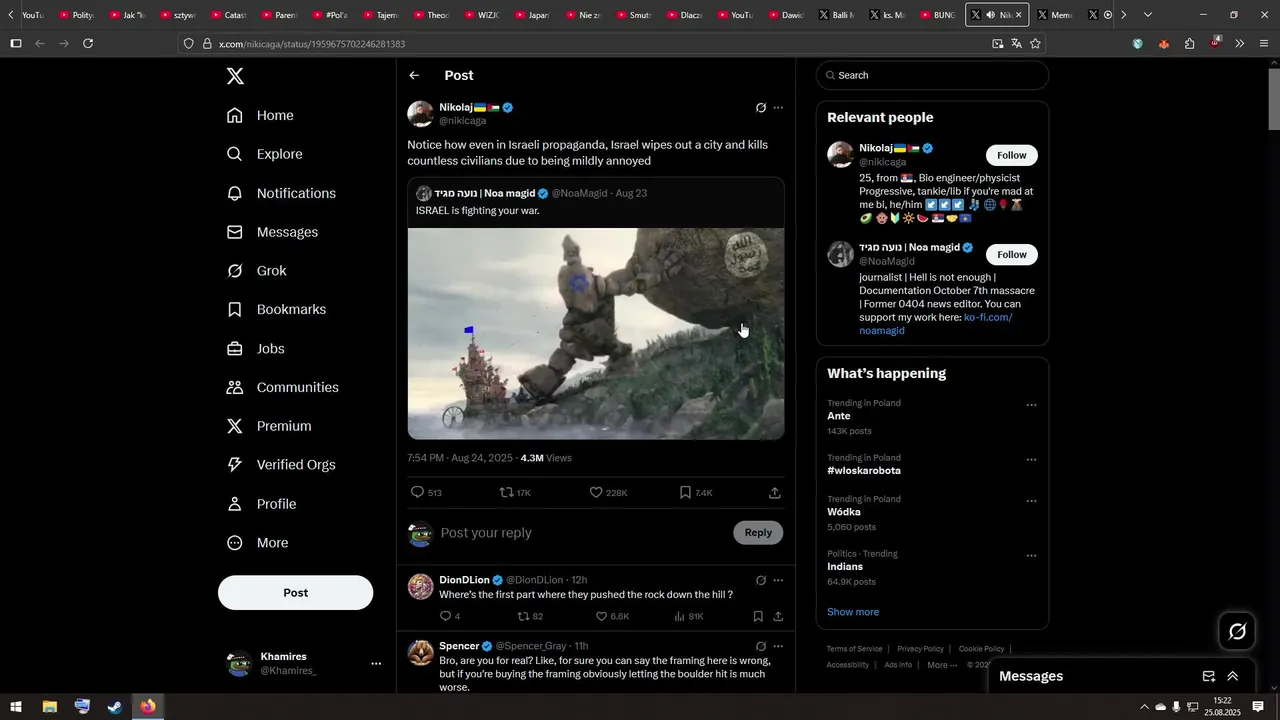Image resolution: width=1280 pixels, height=720 pixels.
Task: Open Profile from the sidebar
Action: point(261,504)
